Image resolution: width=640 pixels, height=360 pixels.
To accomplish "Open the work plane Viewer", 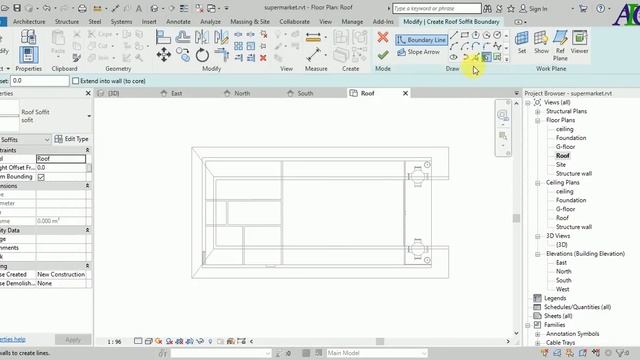I will [579, 42].
